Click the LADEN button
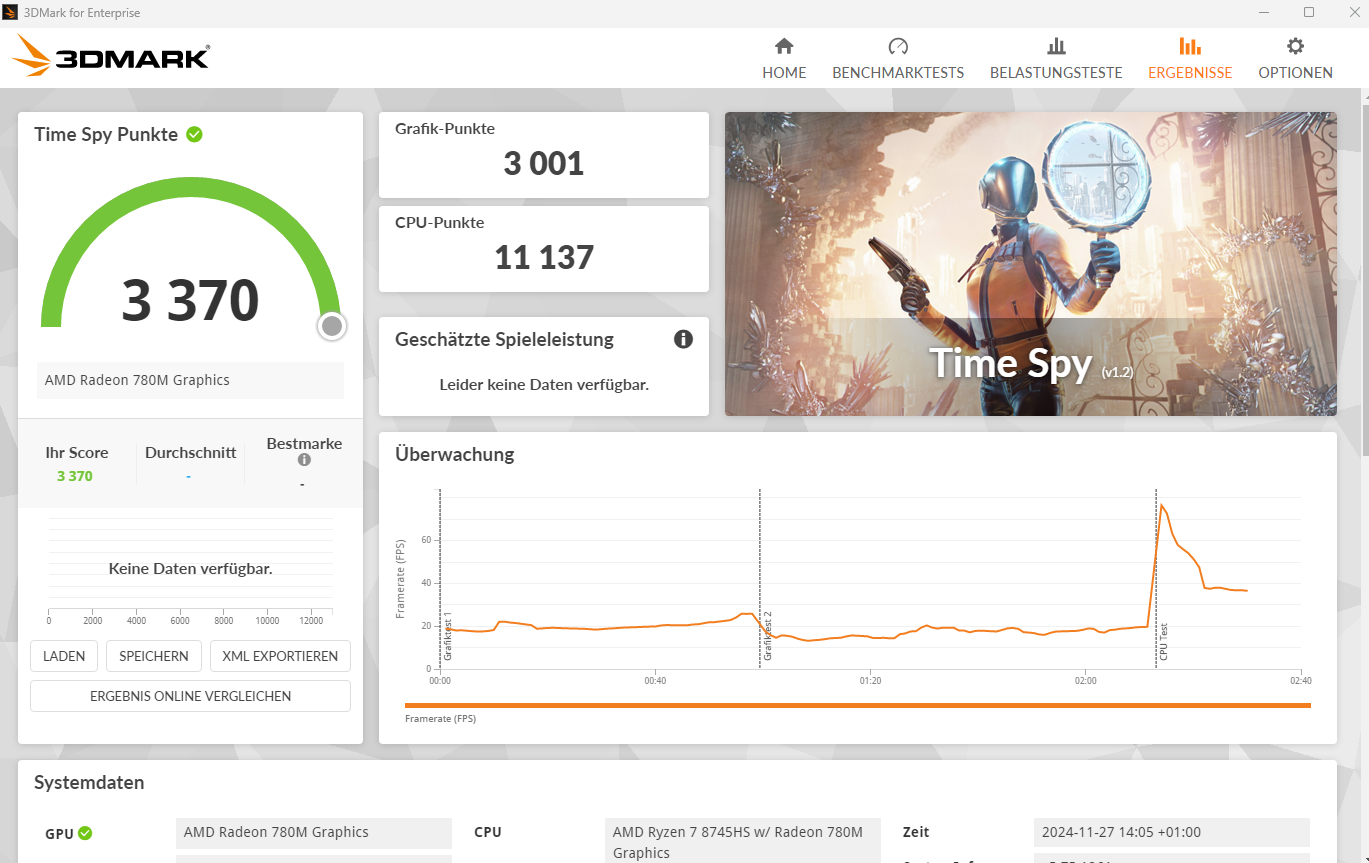Image resolution: width=1369 pixels, height=863 pixels. coord(64,656)
